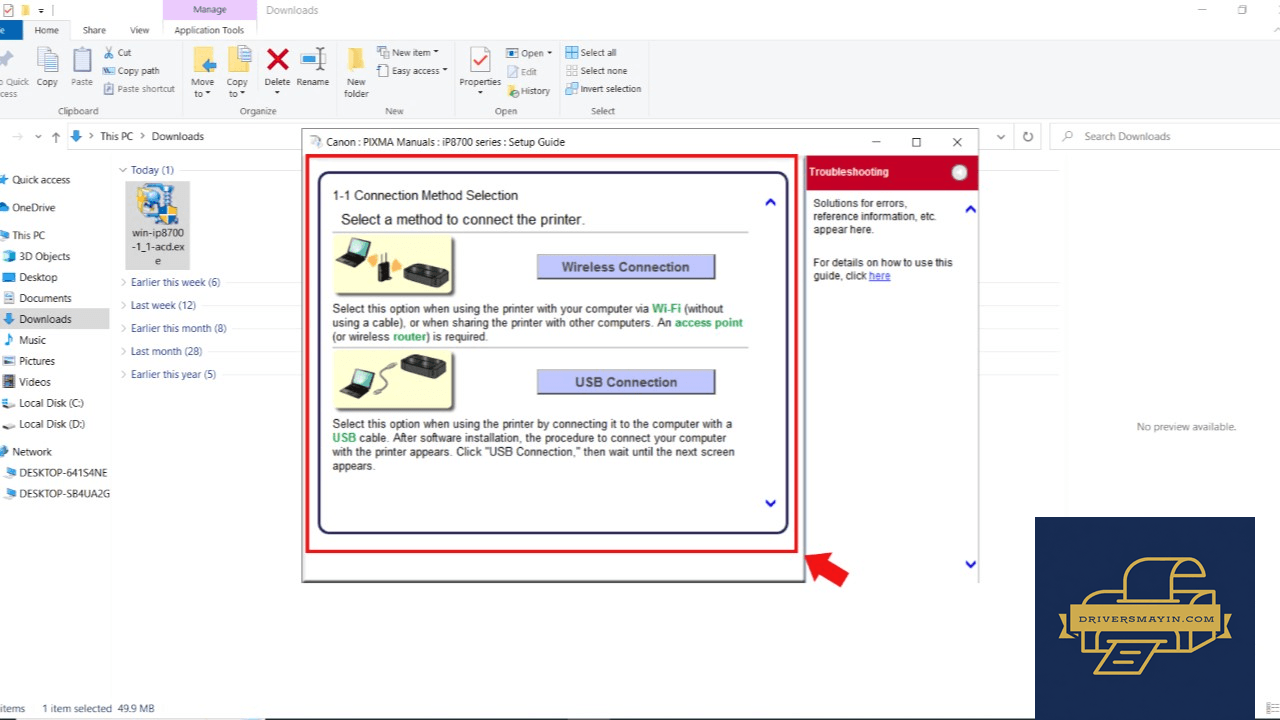This screenshot has height=720, width=1280.
Task: Click Copy path in the Clipboard group
Action: coord(131,71)
